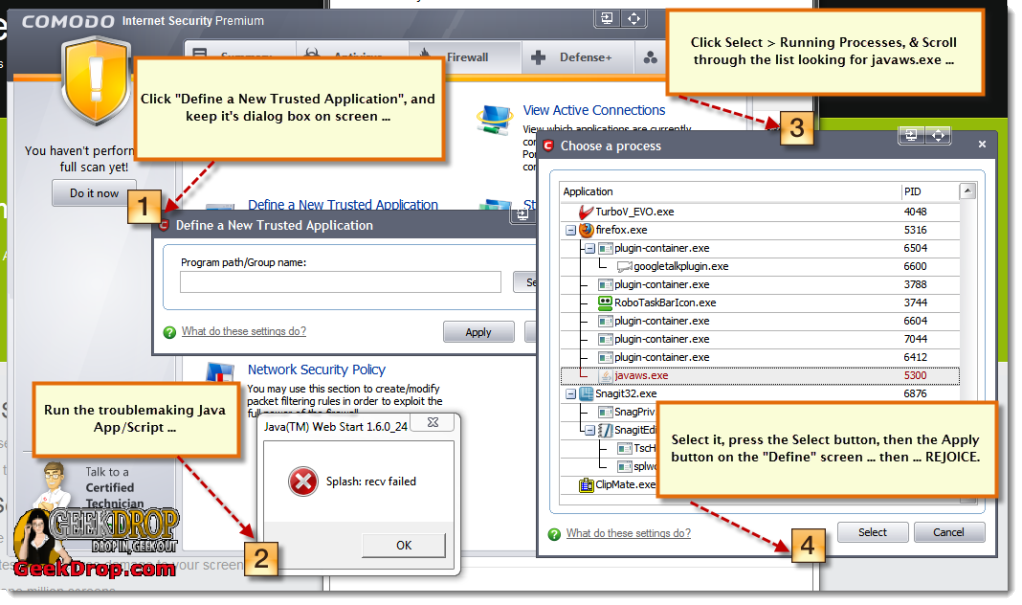Click the Snagit32.exe process icon
This screenshot has width=1022, height=605.
click(587, 394)
